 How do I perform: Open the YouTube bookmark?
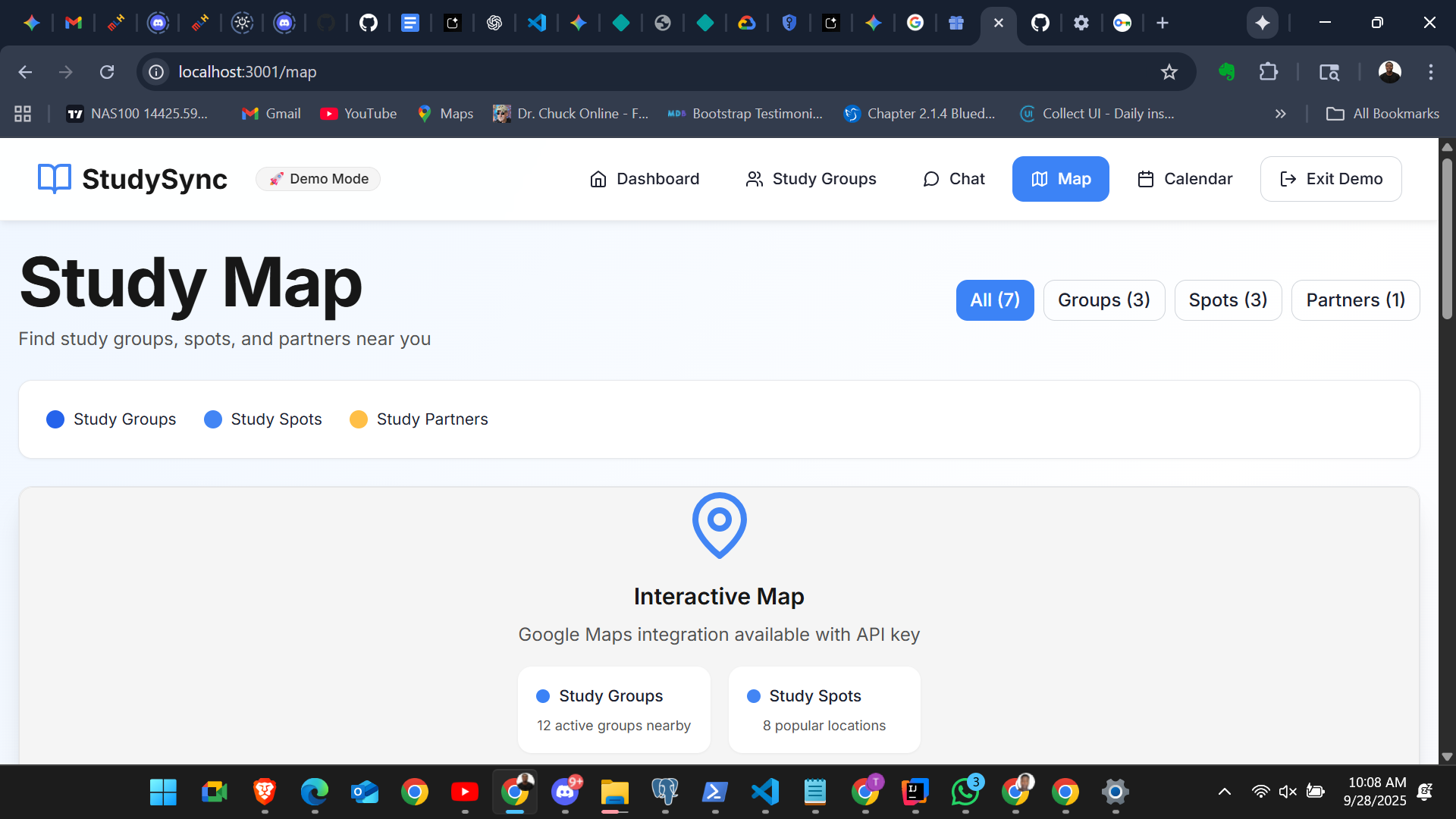pos(358,114)
